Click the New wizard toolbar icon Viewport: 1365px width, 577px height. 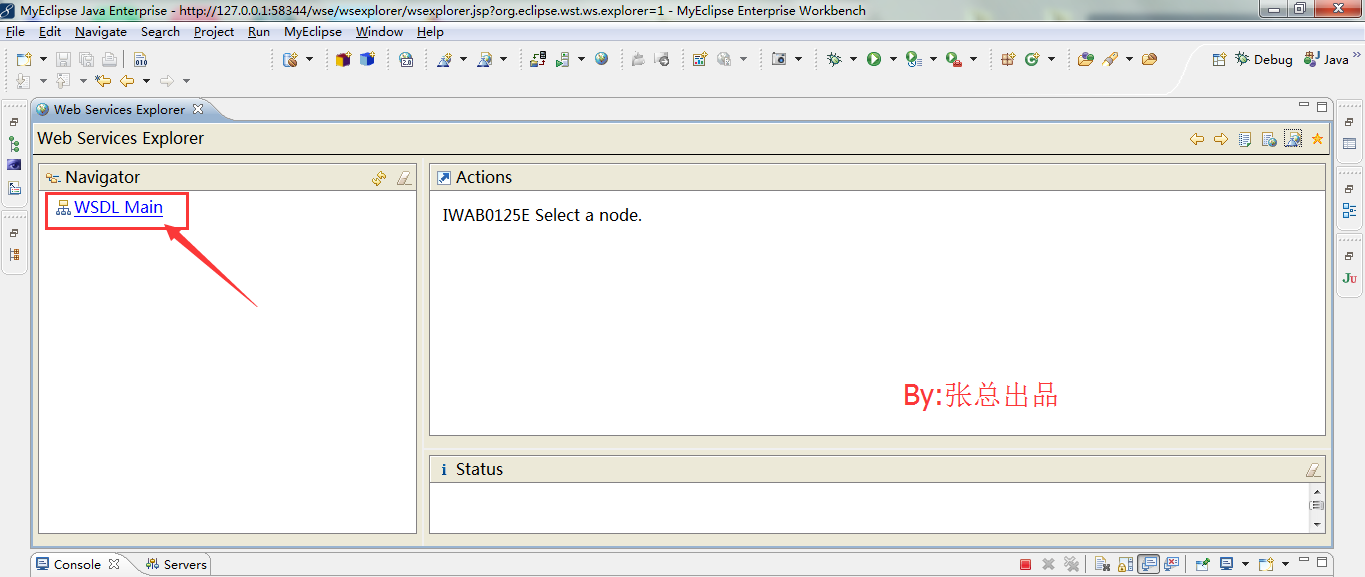tap(24, 60)
